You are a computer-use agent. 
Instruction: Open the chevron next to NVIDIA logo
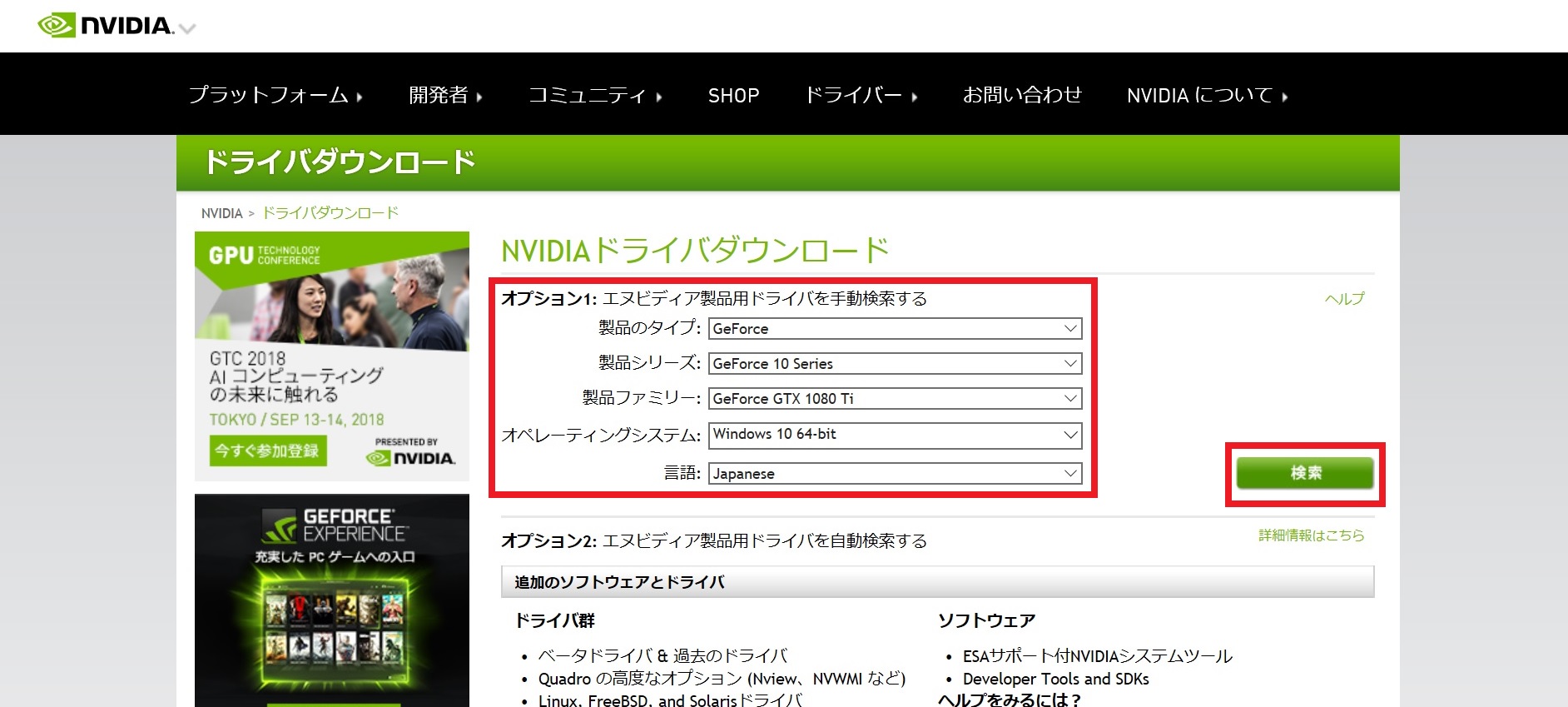tap(187, 29)
